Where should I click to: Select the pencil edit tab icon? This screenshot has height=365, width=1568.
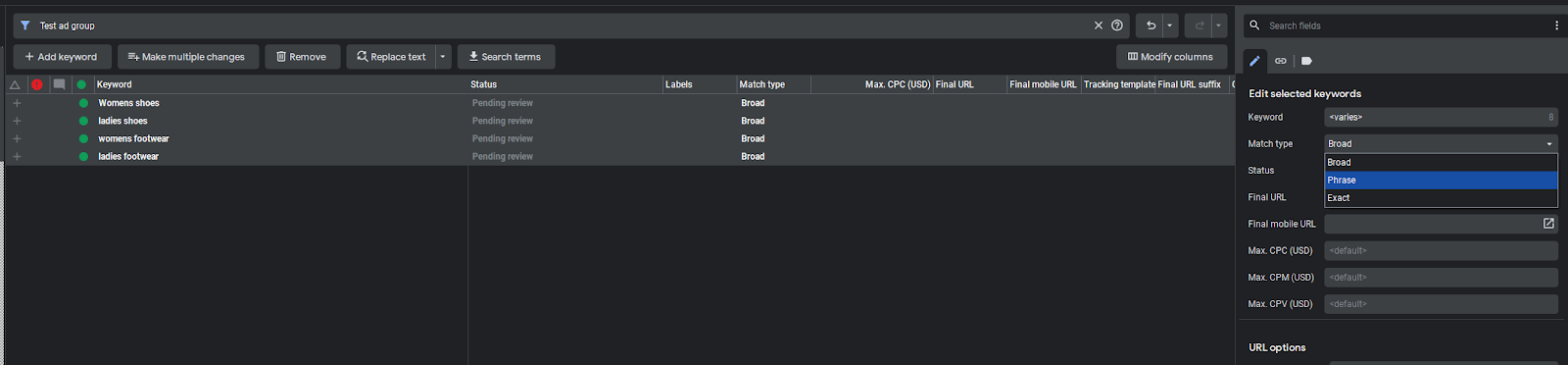(x=1254, y=61)
